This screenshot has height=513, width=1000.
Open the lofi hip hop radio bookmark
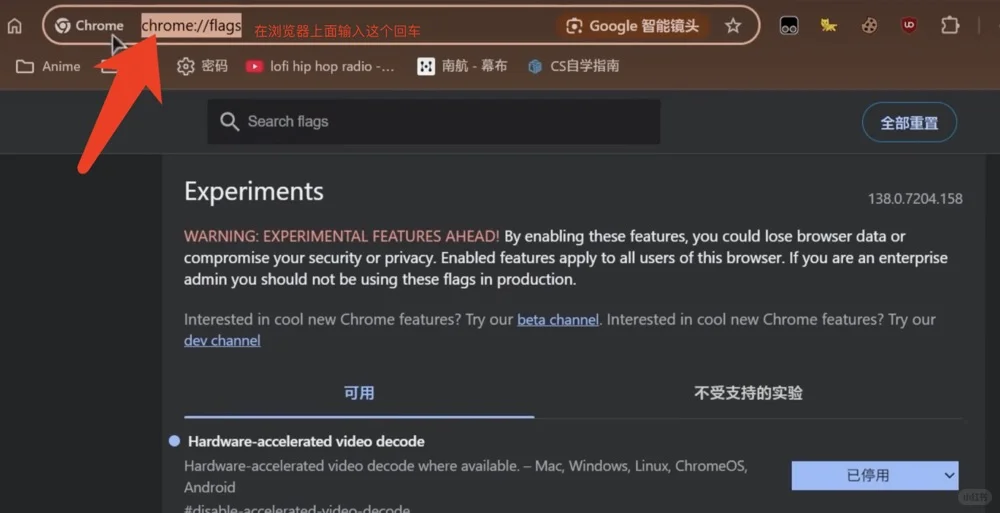[321, 66]
